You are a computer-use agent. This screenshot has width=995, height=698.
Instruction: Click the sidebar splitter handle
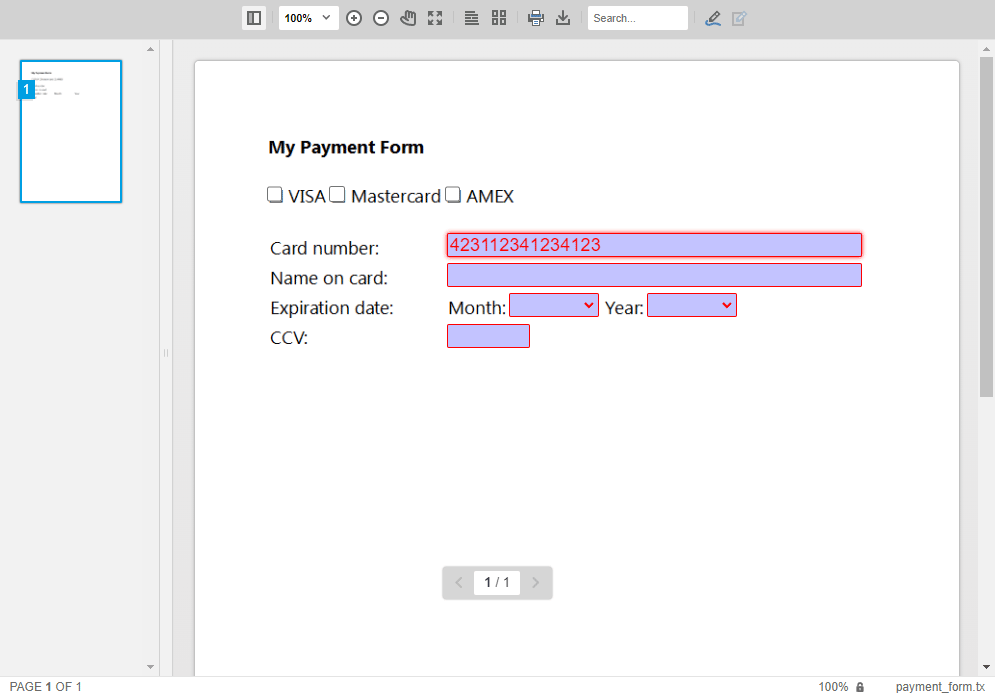pos(166,353)
